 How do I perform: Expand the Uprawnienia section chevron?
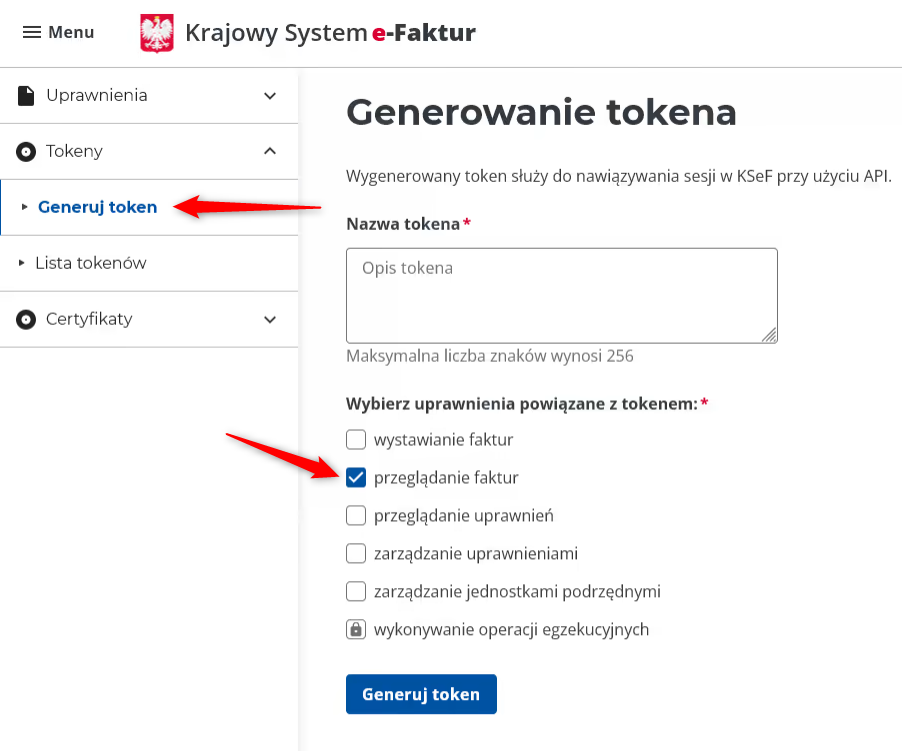point(270,96)
